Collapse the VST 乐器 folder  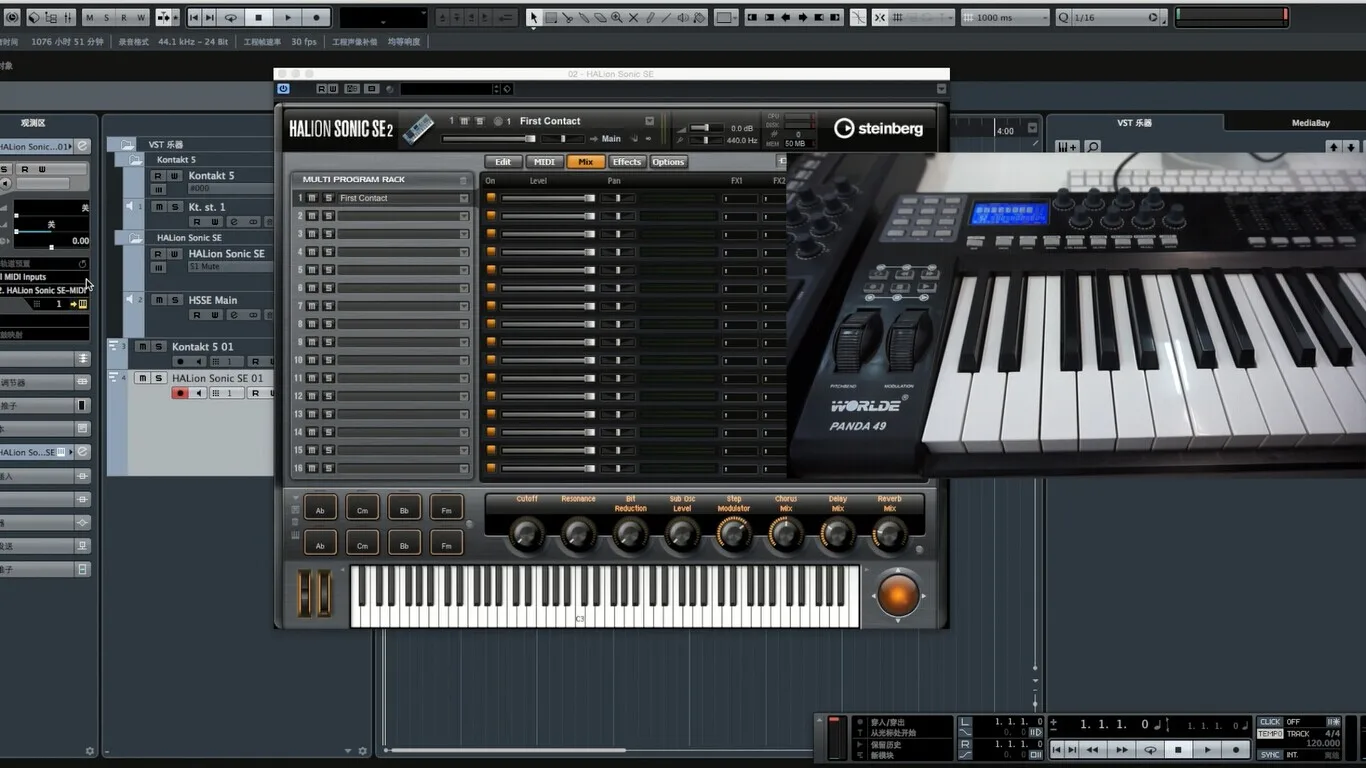click(x=127, y=144)
